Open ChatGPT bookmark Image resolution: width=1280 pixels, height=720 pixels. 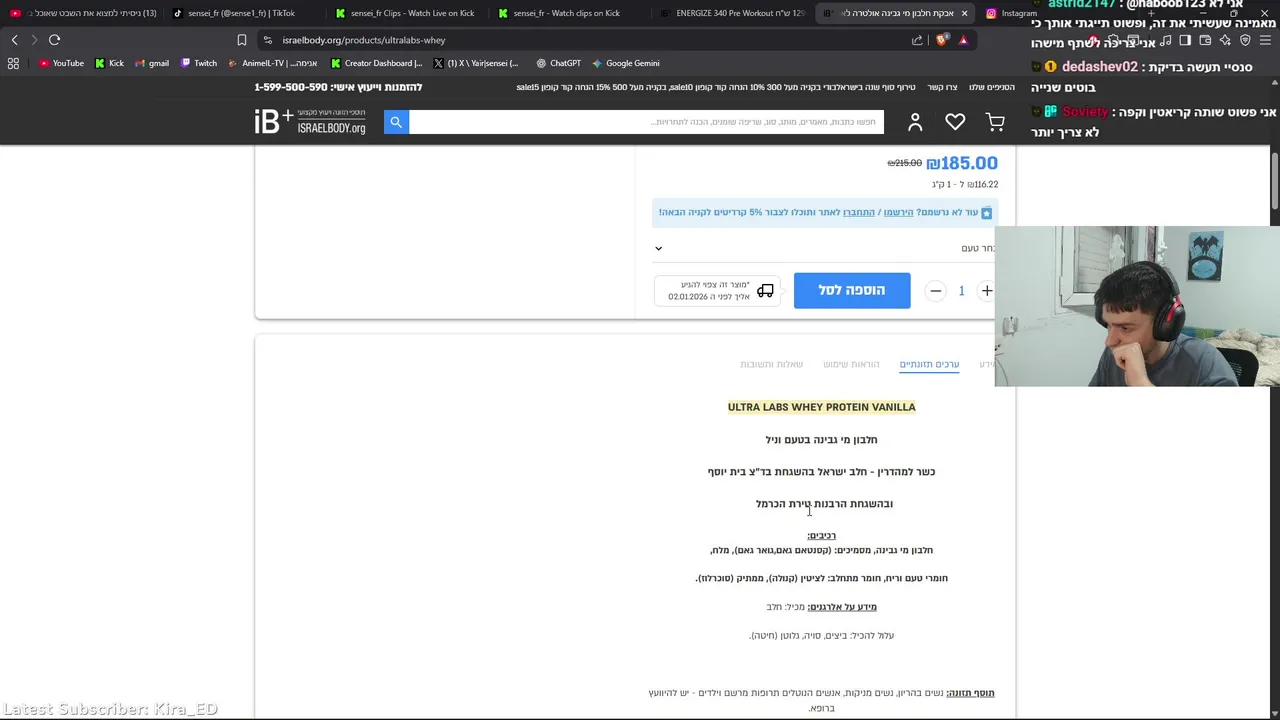(x=558, y=63)
